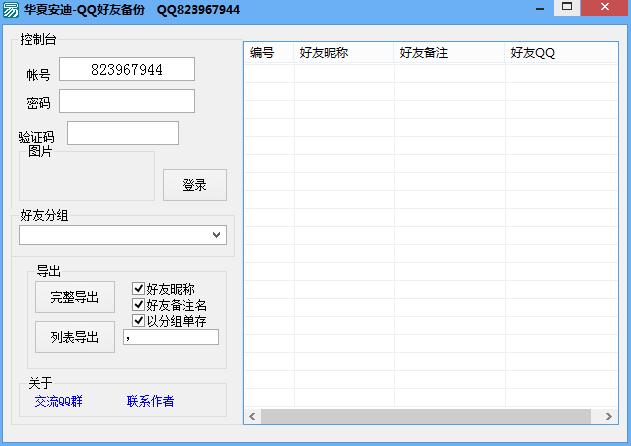Screen dimensions: 631x446
Task: Click the separator input field containing a comma
Action: 171,337
